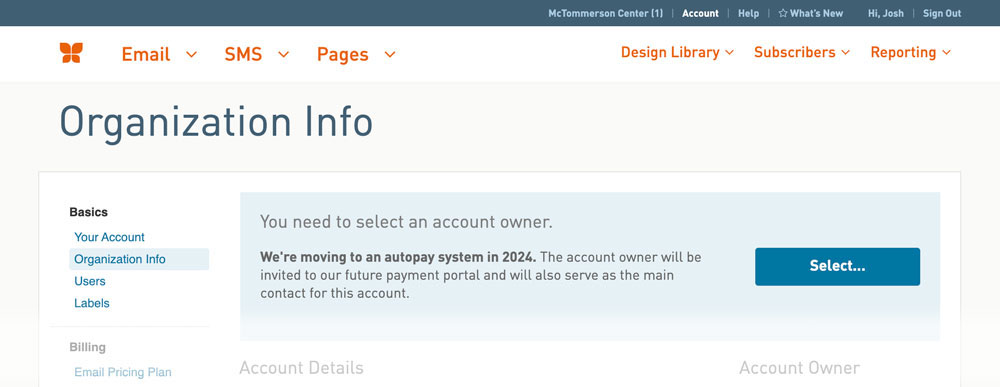The image size is (1000, 387).
Task: Expand the Email menu chevron
Action: [x=191, y=55]
